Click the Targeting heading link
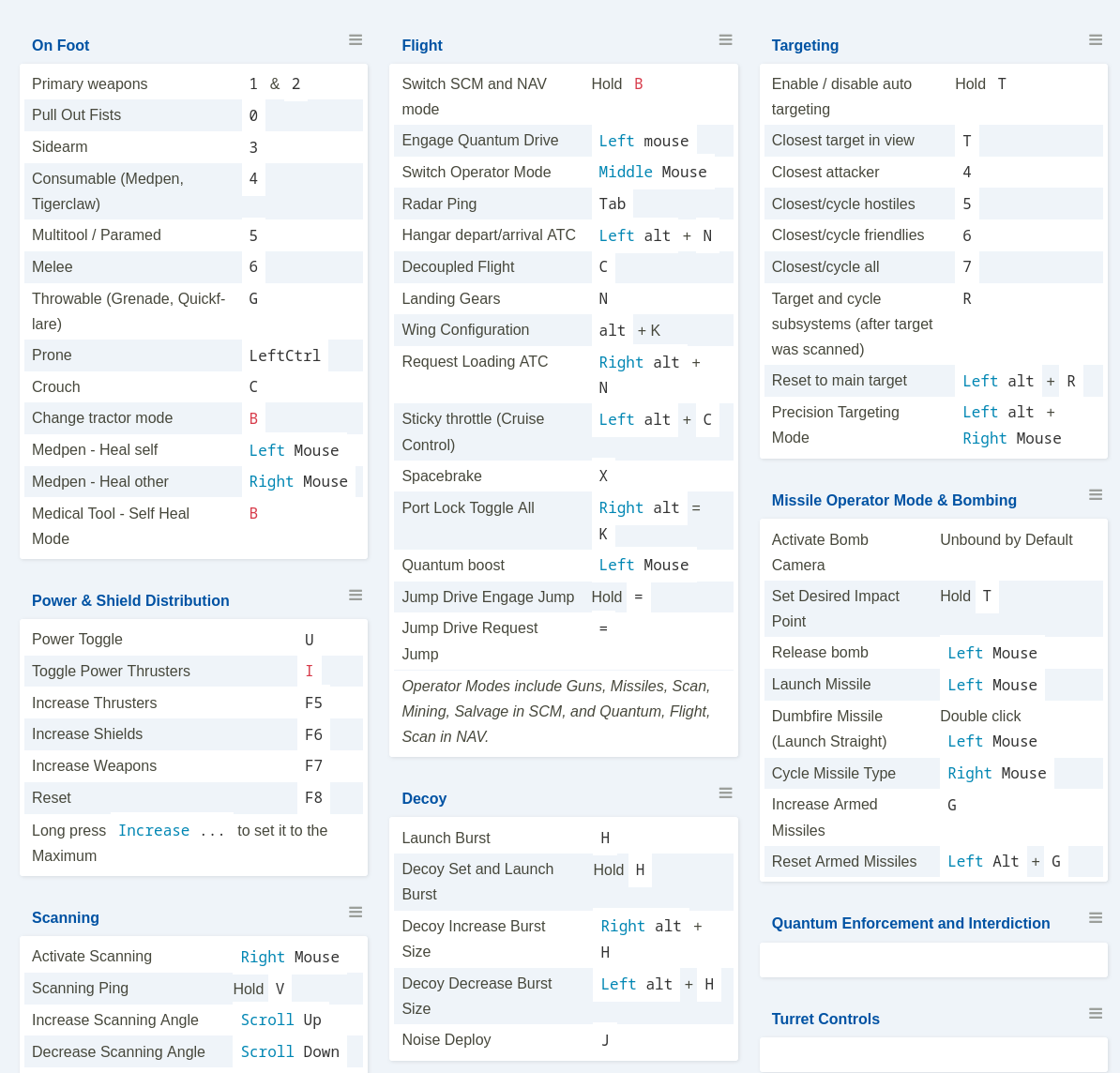 pos(805,45)
